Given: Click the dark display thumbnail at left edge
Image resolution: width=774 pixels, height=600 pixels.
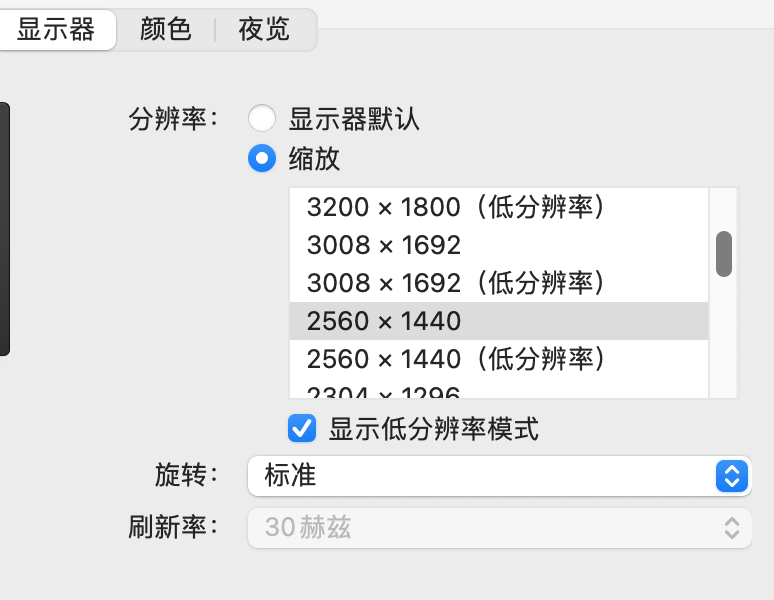Looking at the screenshot, I should (x=4, y=229).
